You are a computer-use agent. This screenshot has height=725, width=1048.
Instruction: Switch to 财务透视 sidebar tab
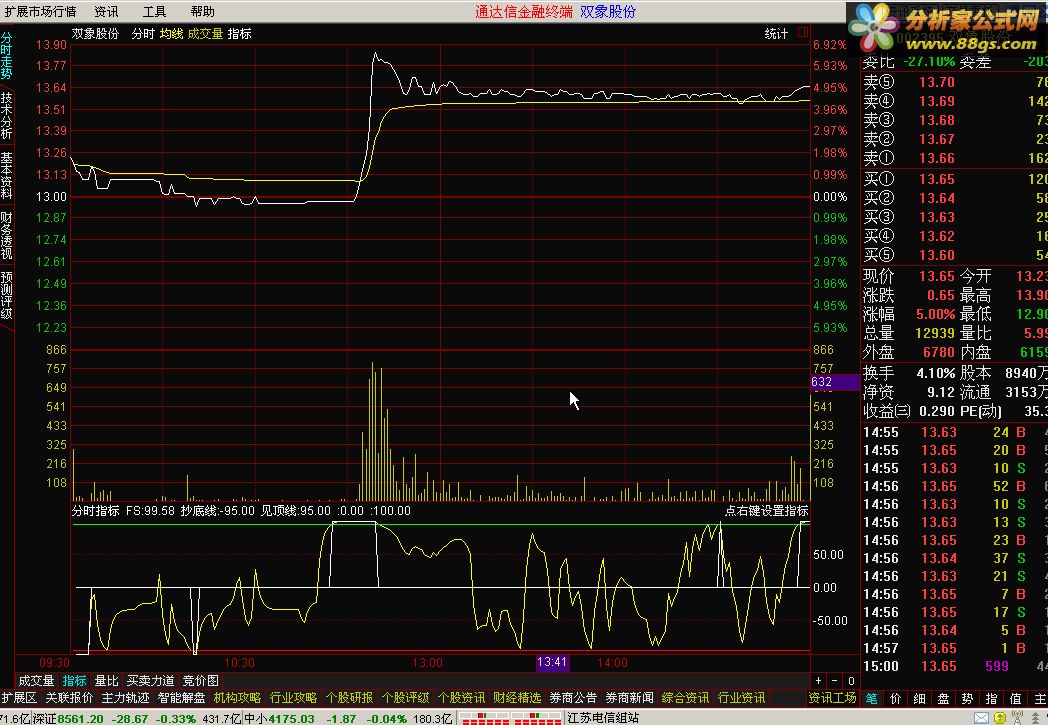pos(7,236)
